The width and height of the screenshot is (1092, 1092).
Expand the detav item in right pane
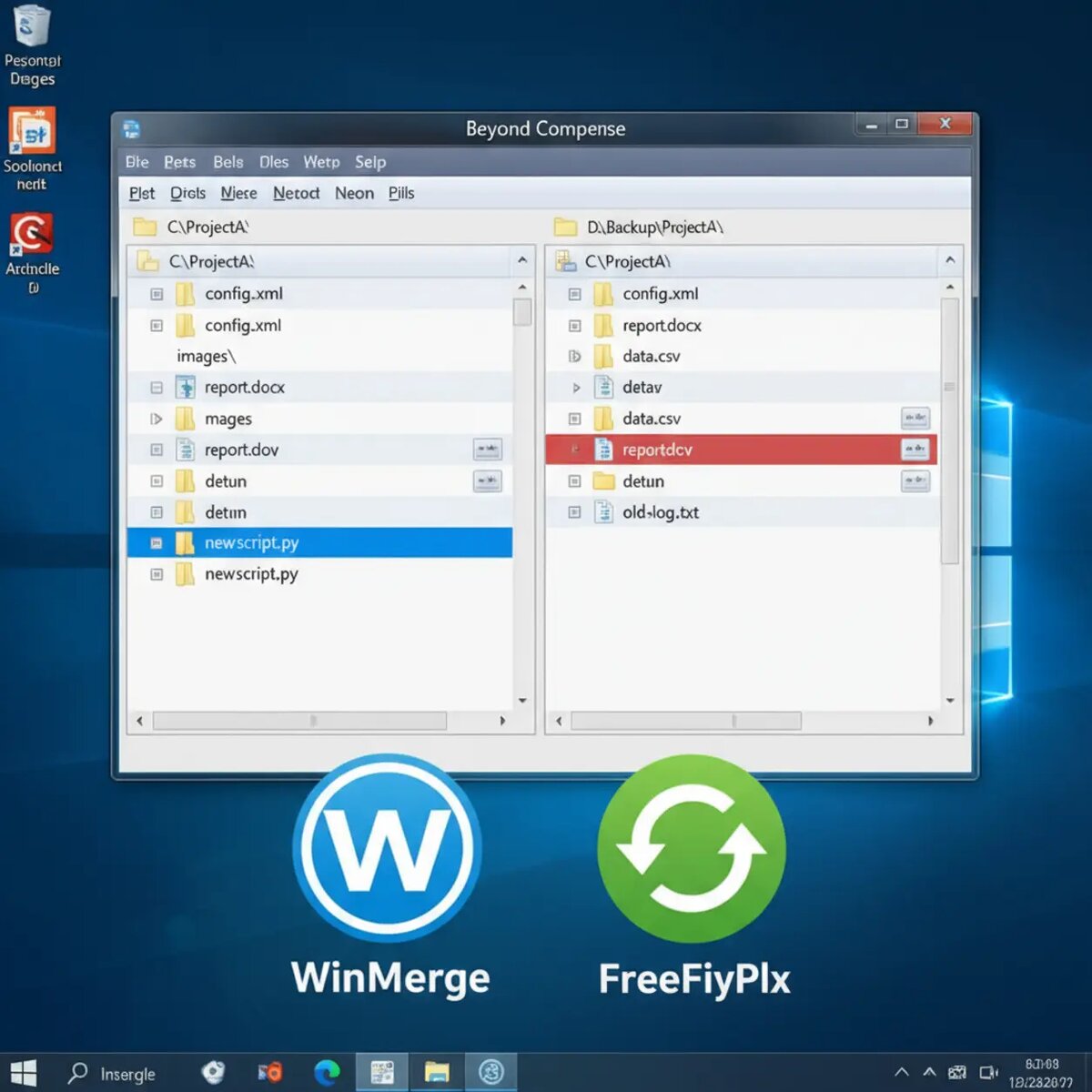(x=575, y=388)
